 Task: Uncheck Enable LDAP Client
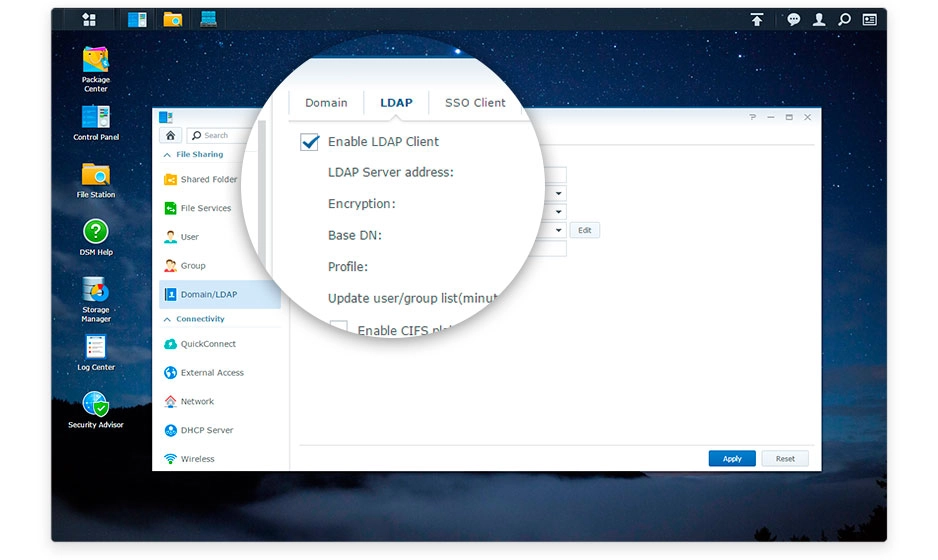[309, 142]
